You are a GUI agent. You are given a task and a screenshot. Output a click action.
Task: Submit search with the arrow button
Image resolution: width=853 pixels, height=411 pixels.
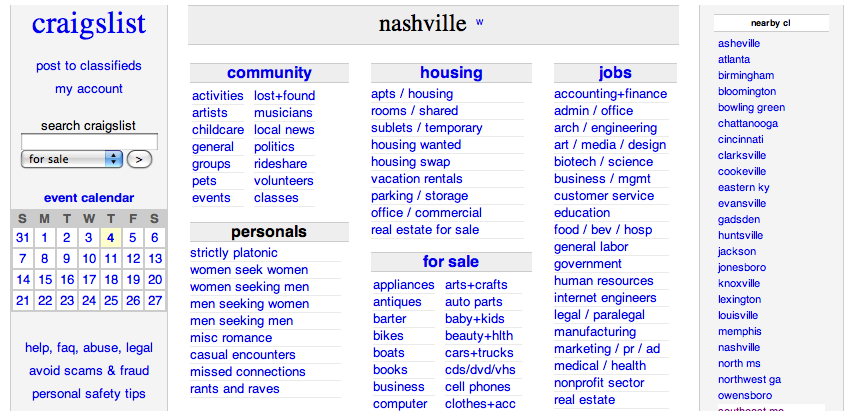140,159
